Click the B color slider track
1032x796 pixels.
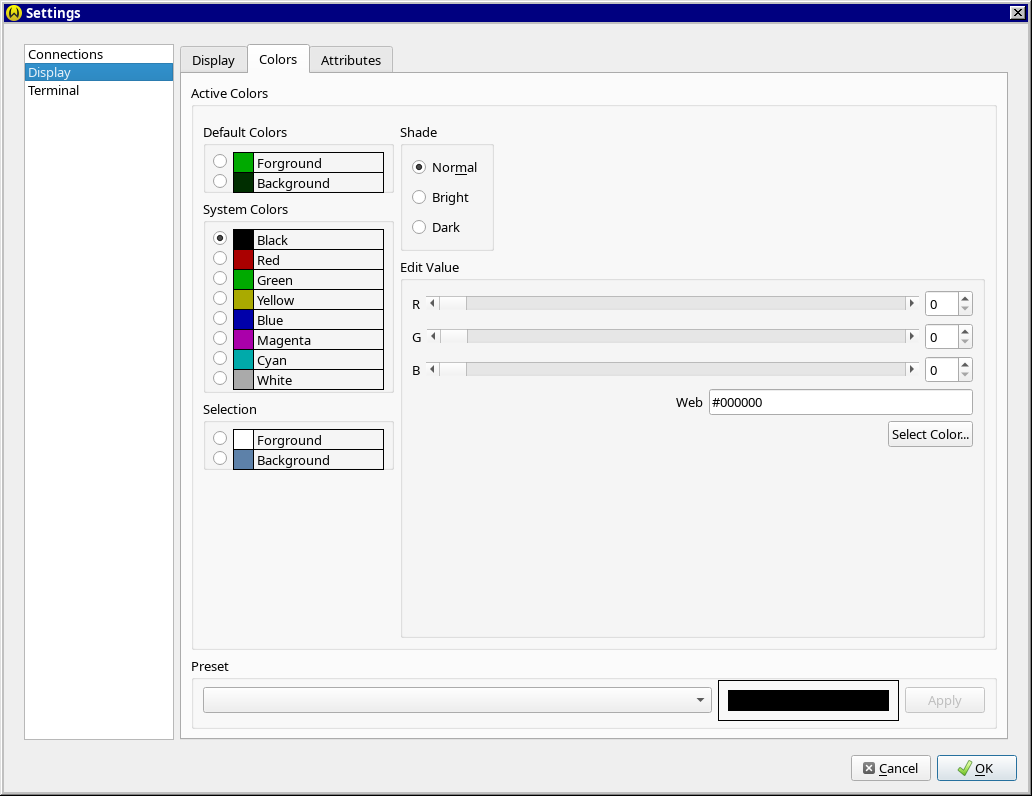tap(685, 370)
